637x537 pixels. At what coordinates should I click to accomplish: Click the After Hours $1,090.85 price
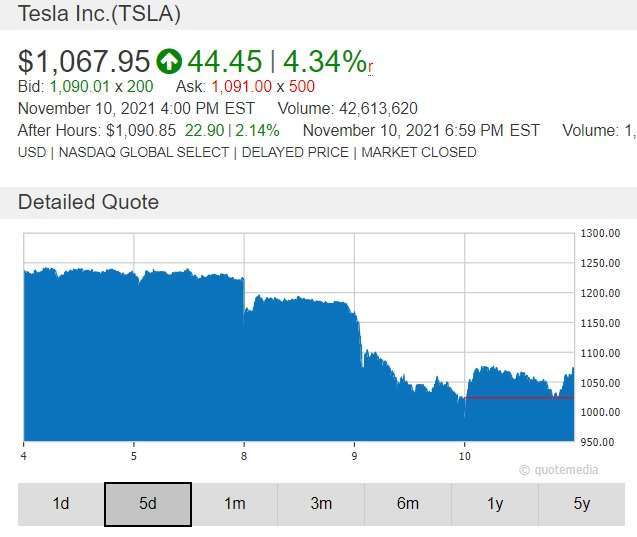click(x=141, y=131)
